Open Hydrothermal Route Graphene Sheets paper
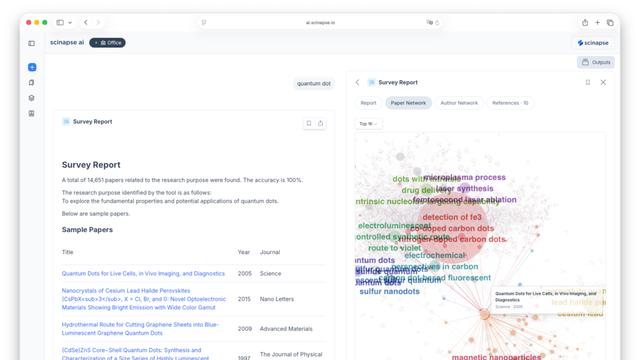The image size is (640, 360). 140,329
